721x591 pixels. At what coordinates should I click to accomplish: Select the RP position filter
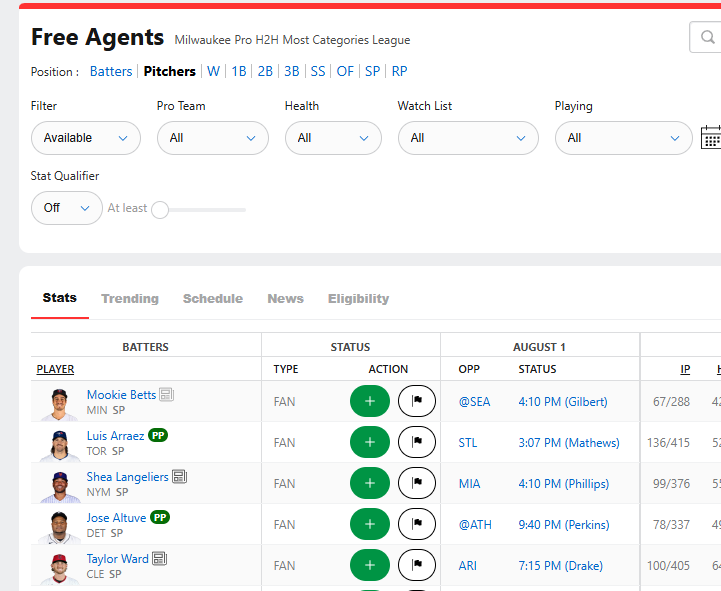click(399, 71)
